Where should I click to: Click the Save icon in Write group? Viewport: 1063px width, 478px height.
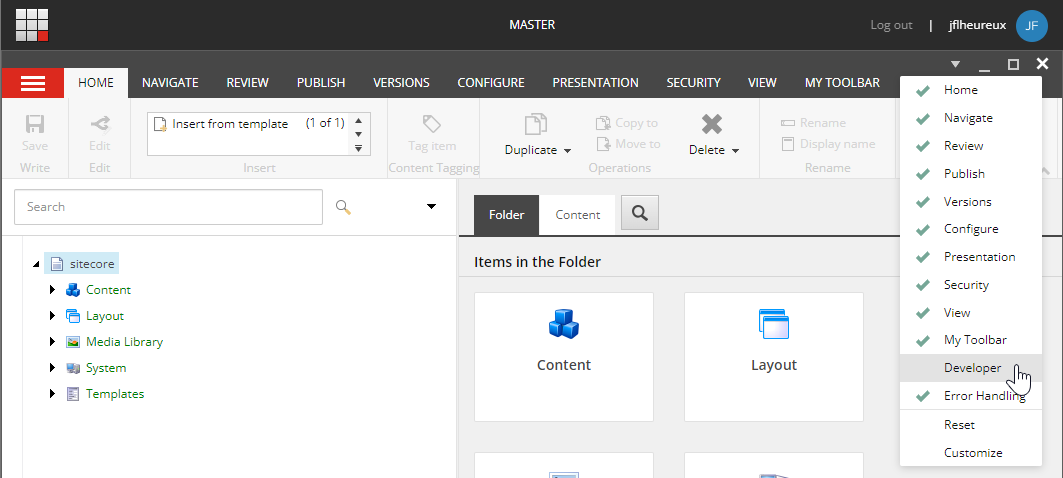35,124
